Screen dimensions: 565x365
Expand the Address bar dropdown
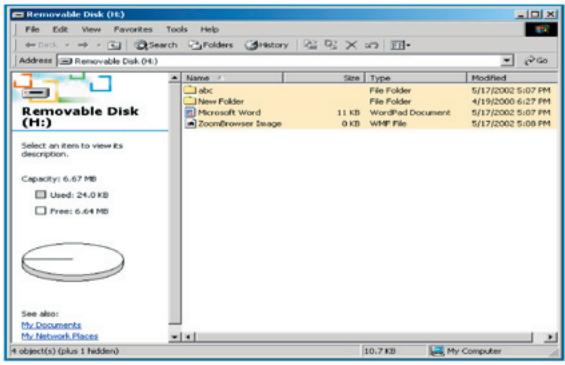pyautogui.click(x=507, y=61)
